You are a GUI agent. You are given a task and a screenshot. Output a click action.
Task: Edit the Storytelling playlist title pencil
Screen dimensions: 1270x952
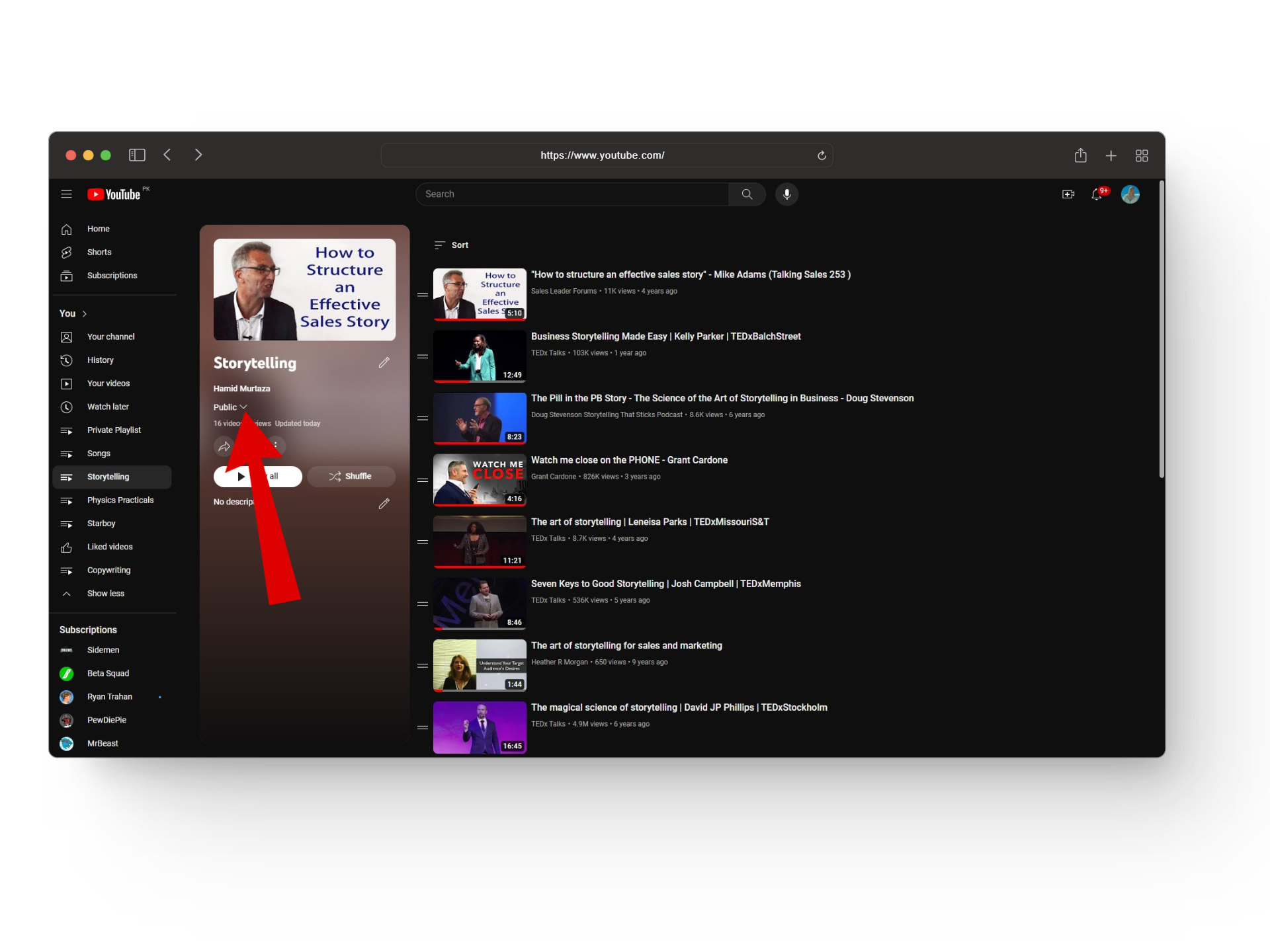(x=384, y=363)
